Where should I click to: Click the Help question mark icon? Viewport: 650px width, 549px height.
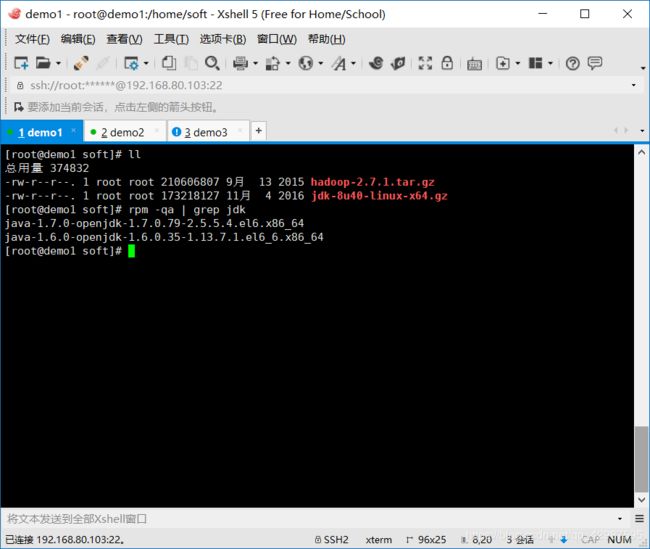tap(572, 64)
